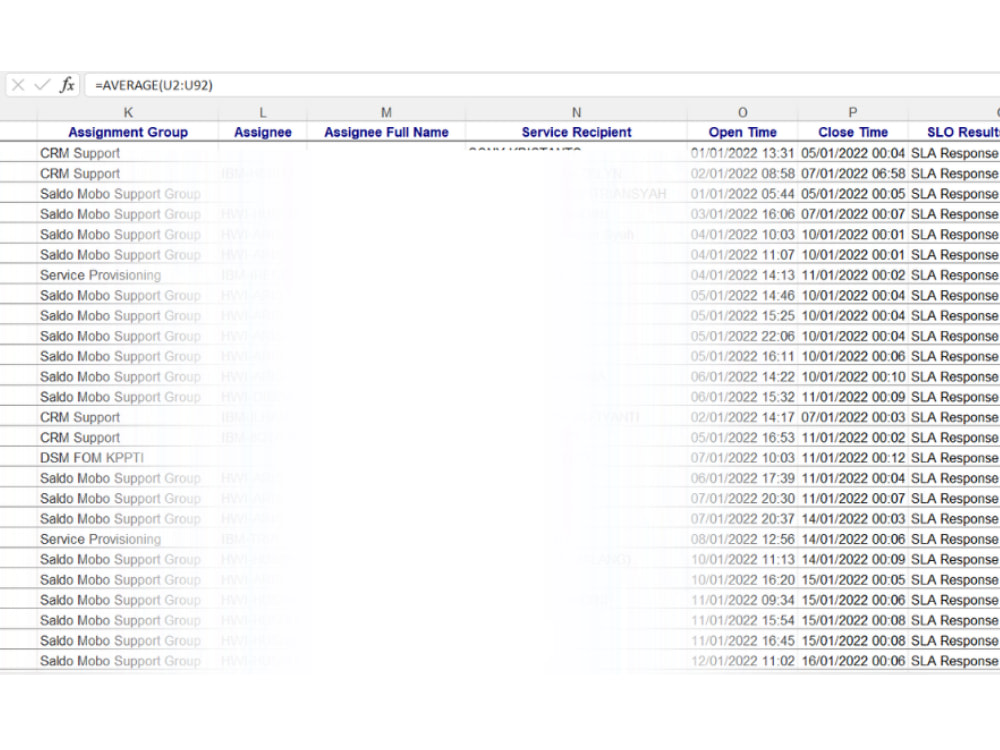Select open time 05/01/2022 14:46
The height and width of the screenshot is (750, 1000).
742,295
